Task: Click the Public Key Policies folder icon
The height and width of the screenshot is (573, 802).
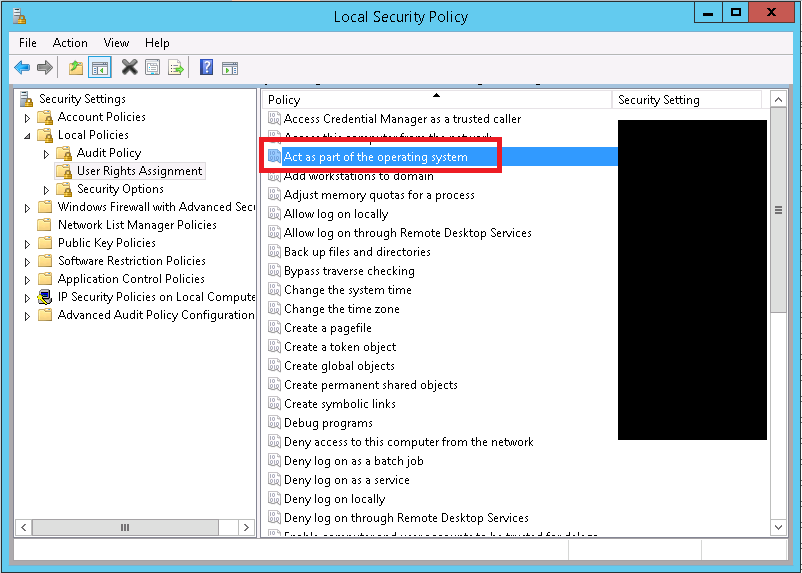Action: pos(46,243)
